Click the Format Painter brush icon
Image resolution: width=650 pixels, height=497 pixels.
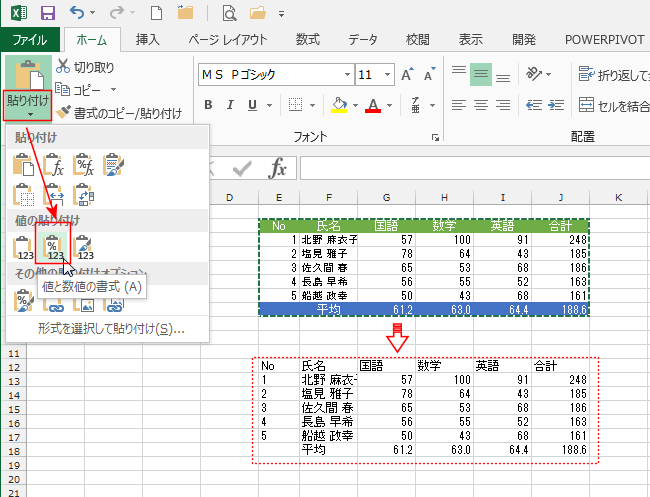63,112
